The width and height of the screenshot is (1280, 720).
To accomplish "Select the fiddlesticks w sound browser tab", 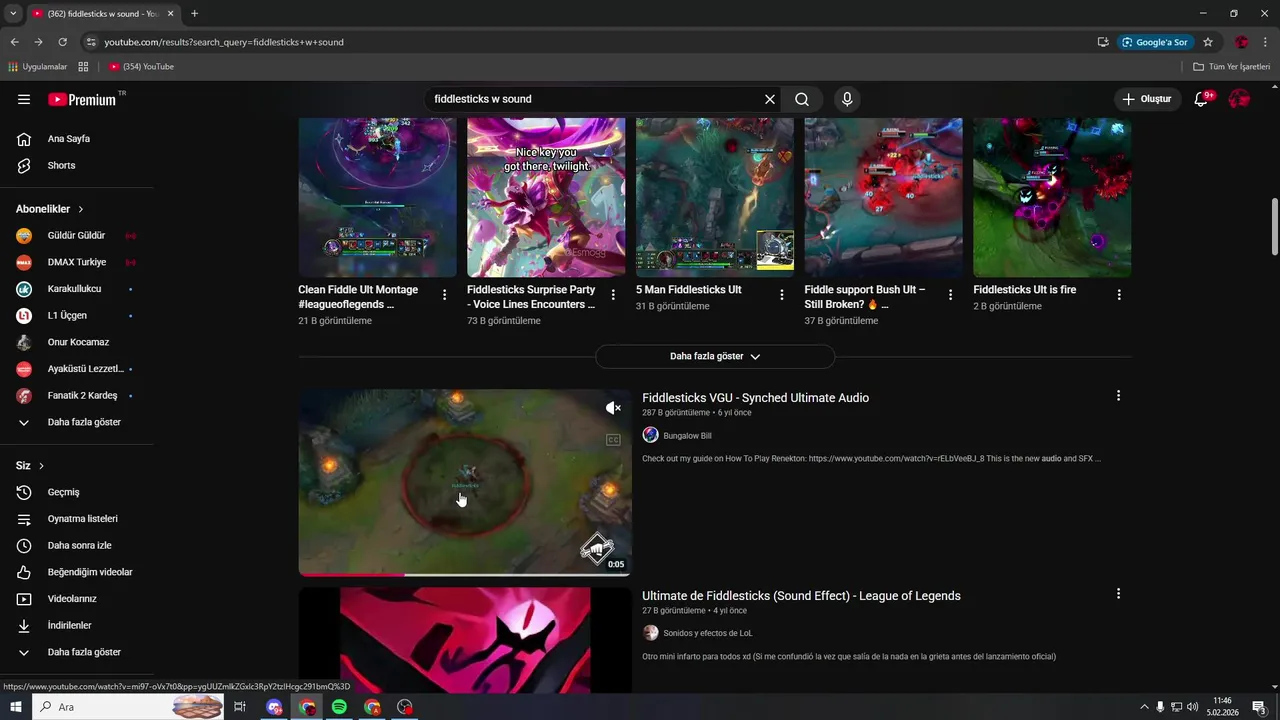I will coord(103,14).
